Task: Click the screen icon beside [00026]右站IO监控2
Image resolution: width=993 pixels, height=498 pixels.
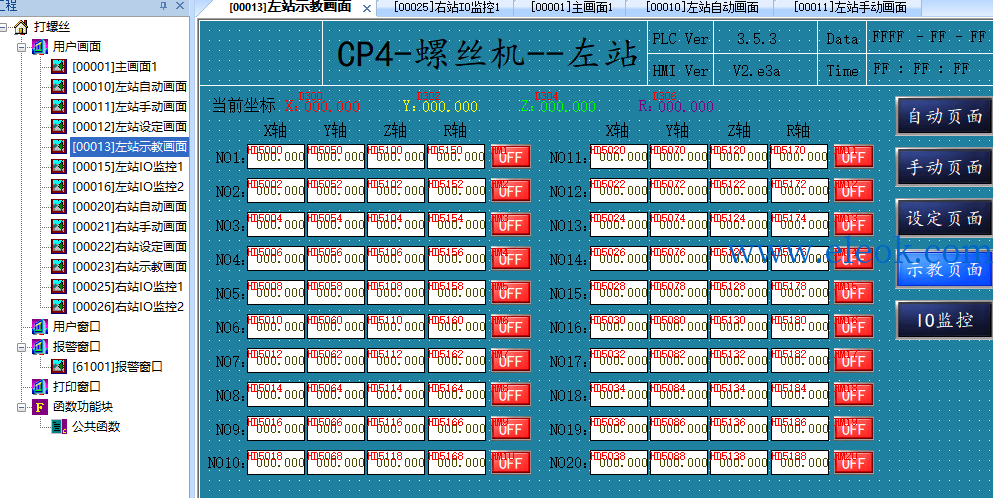Action: (x=59, y=307)
